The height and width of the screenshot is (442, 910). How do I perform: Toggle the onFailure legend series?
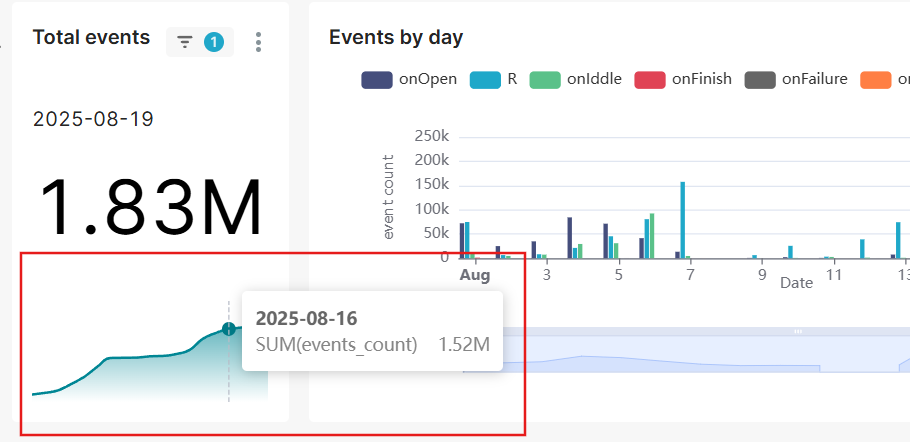click(796, 79)
